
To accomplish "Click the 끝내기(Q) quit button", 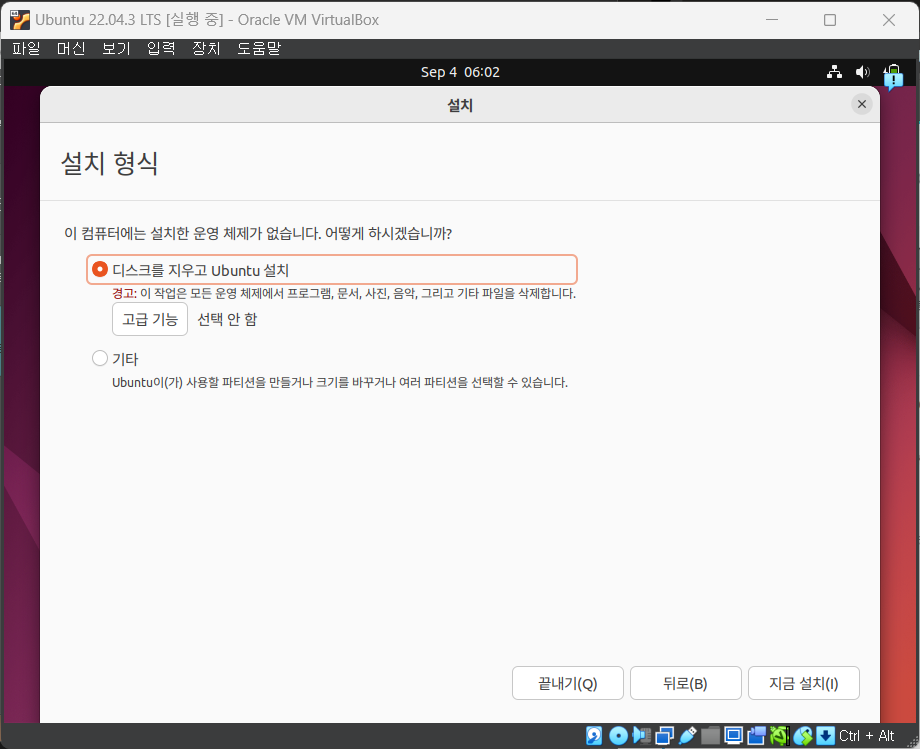I will point(567,683).
